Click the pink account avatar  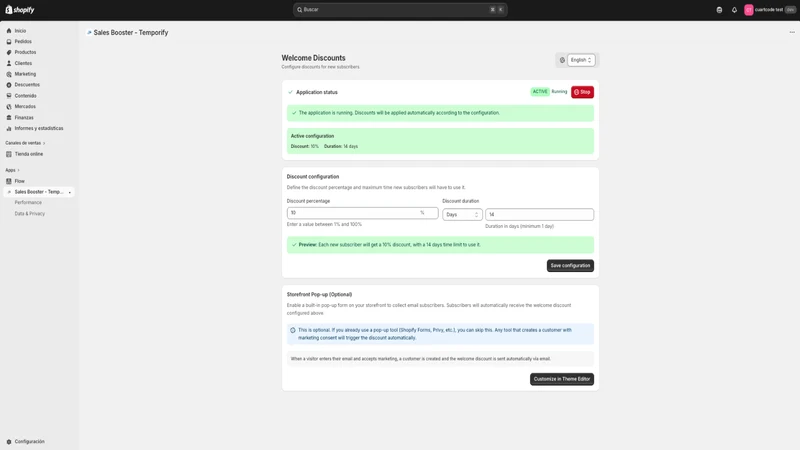748,10
